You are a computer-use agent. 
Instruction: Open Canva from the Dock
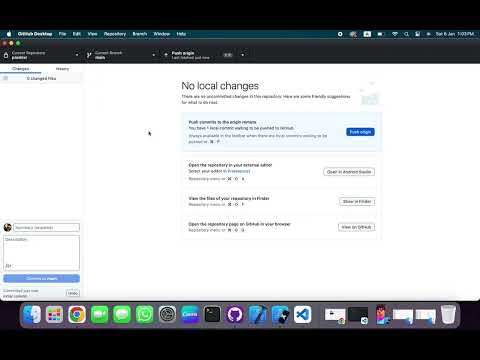190,314
